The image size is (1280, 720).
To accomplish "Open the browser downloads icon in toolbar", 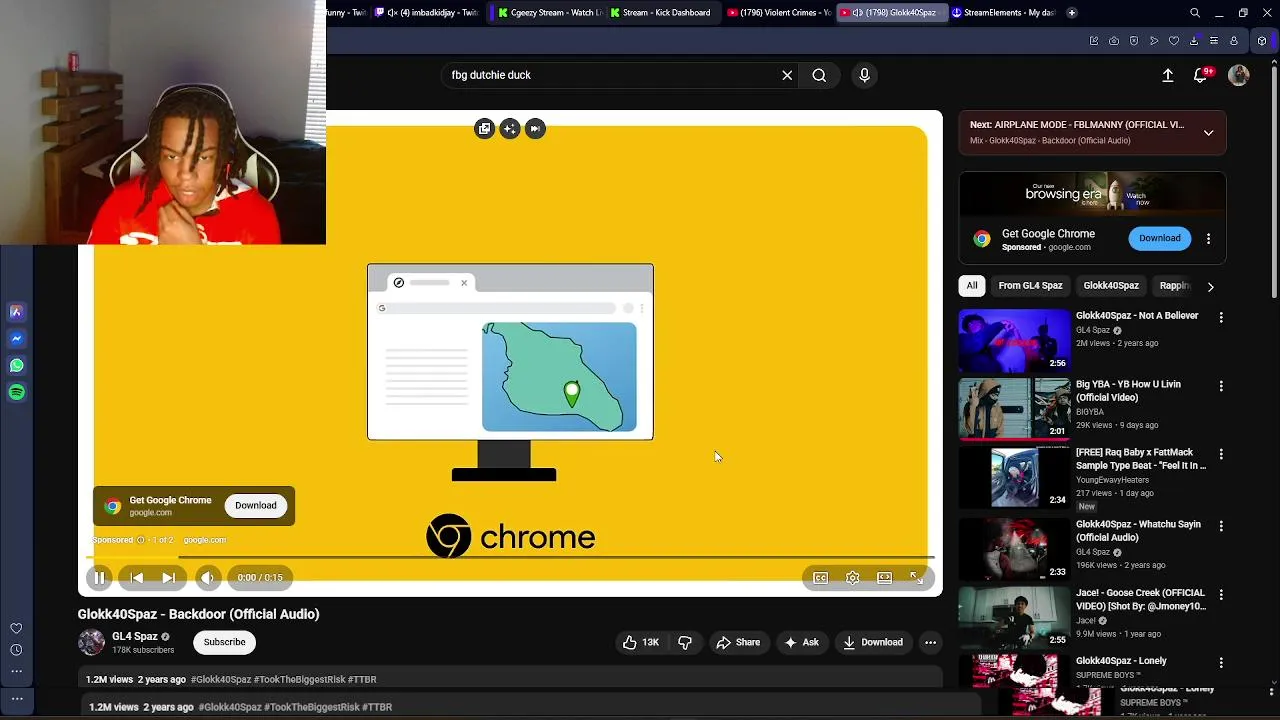I will pos(1194,41).
